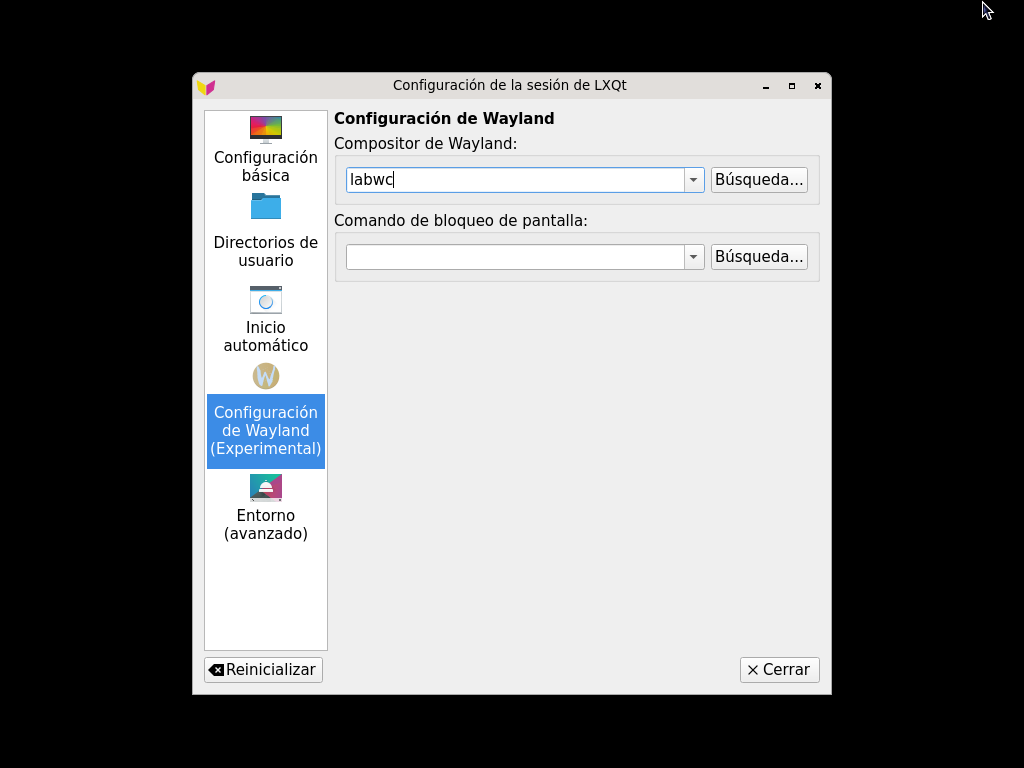The height and width of the screenshot is (768, 1024).
Task: Click the monitor icon for Configuración básica
Action: pos(265,129)
